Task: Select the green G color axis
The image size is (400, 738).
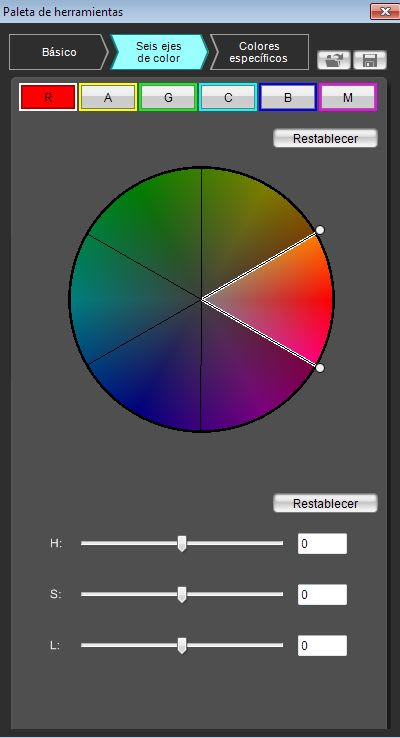Action: click(168, 97)
